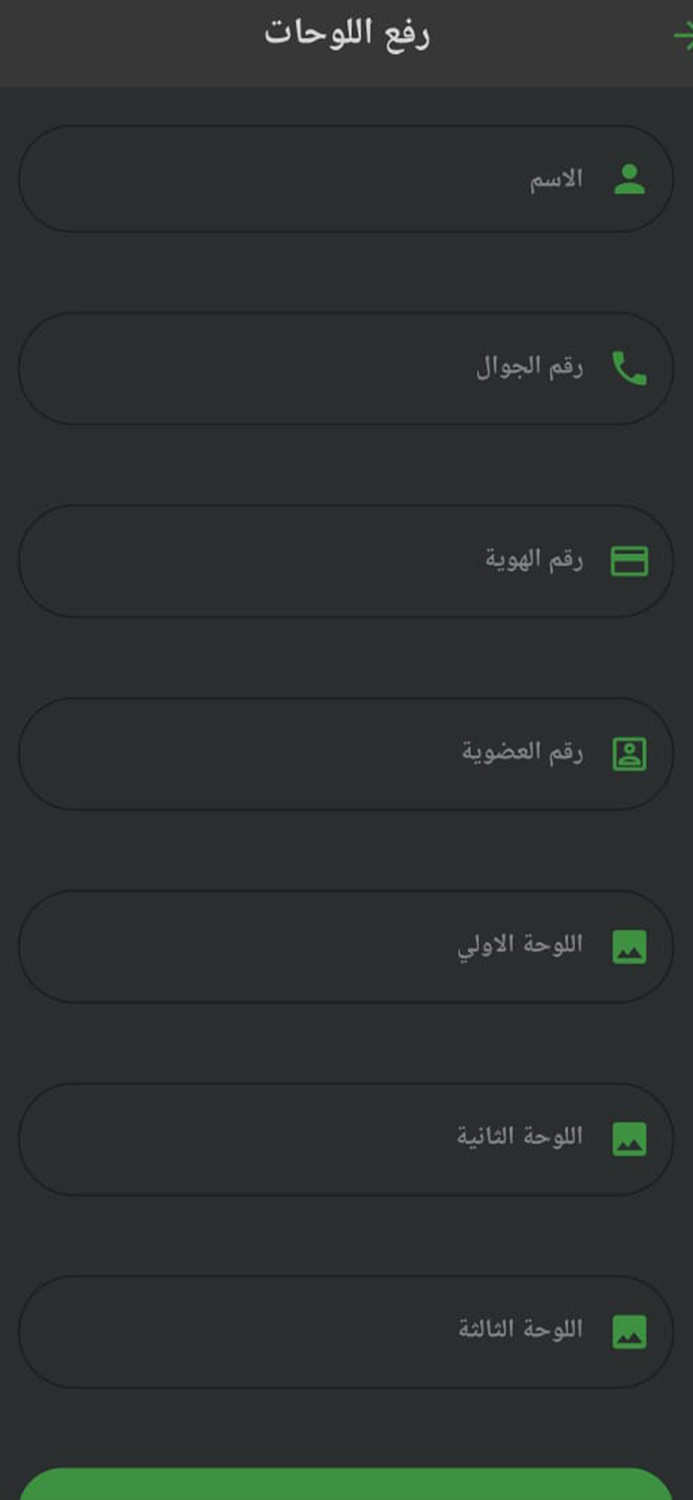Select the phone icon in the mobile number field
The width and height of the screenshot is (693, 1500).
point(630,367)
